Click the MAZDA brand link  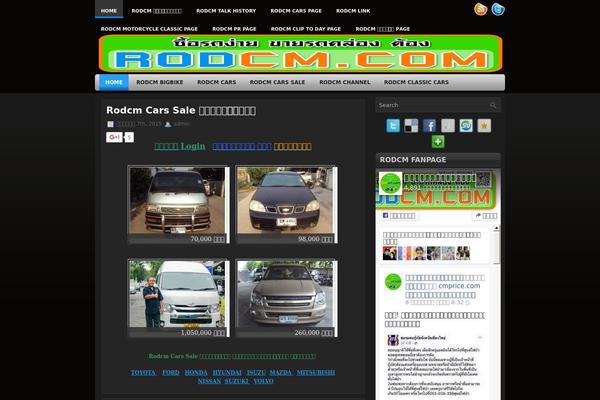click(x=280, y=372)
